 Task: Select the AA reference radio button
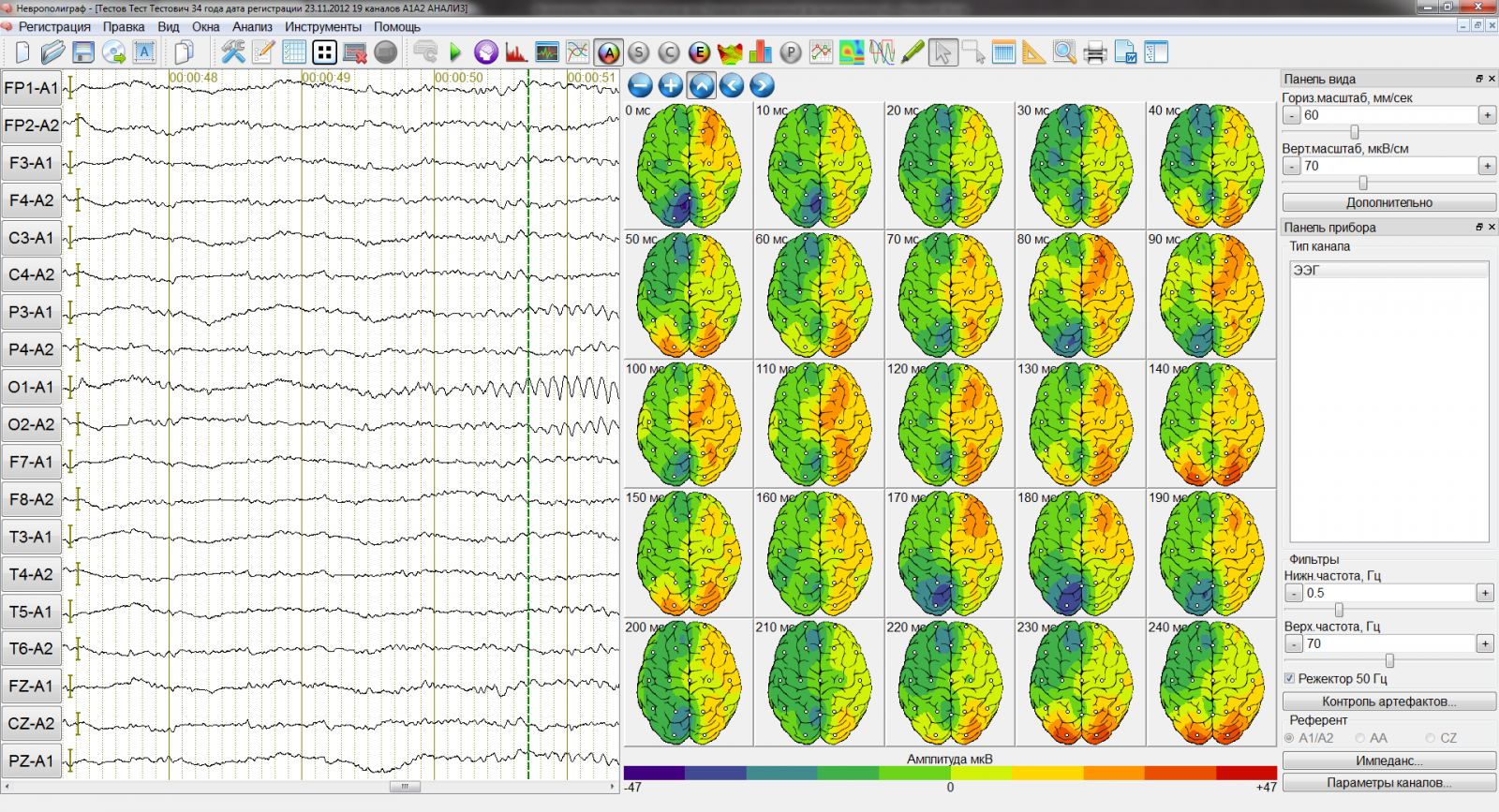pos(1360,738)
